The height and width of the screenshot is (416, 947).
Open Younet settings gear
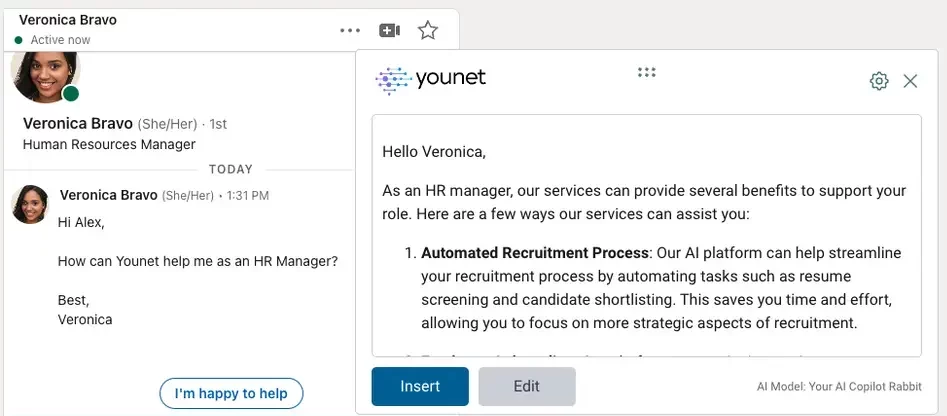click(x=879, y=81)
